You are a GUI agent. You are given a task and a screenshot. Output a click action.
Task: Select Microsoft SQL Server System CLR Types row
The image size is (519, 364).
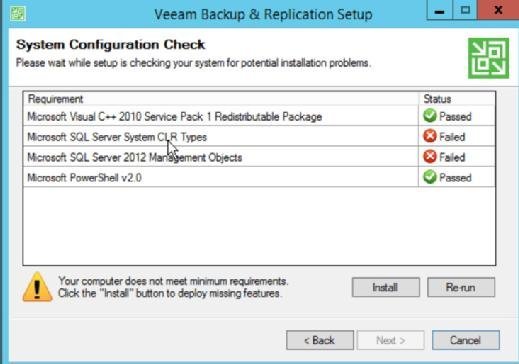coord(259,137)
